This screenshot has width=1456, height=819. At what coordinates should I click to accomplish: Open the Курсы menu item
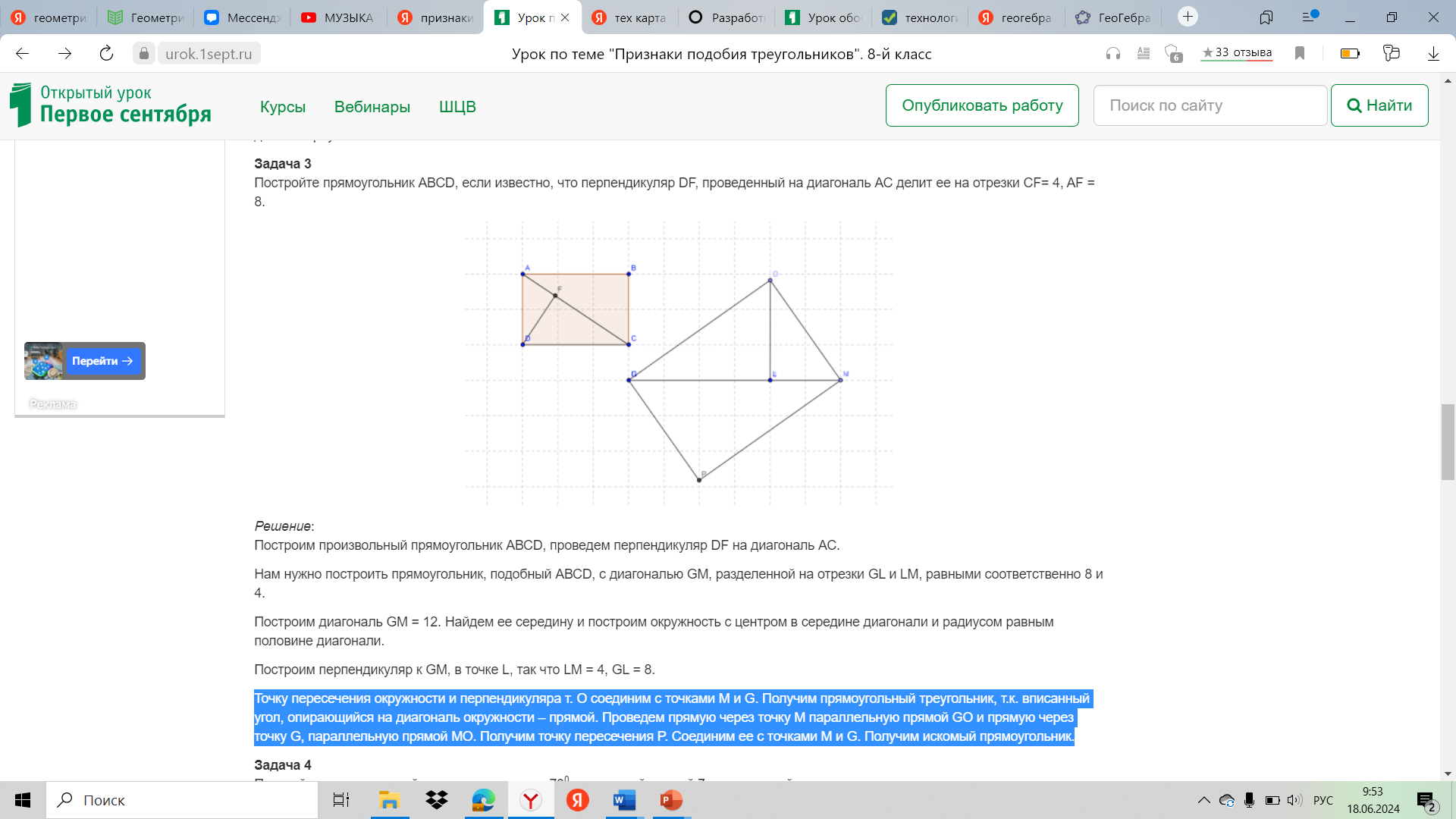coord(283,107)
